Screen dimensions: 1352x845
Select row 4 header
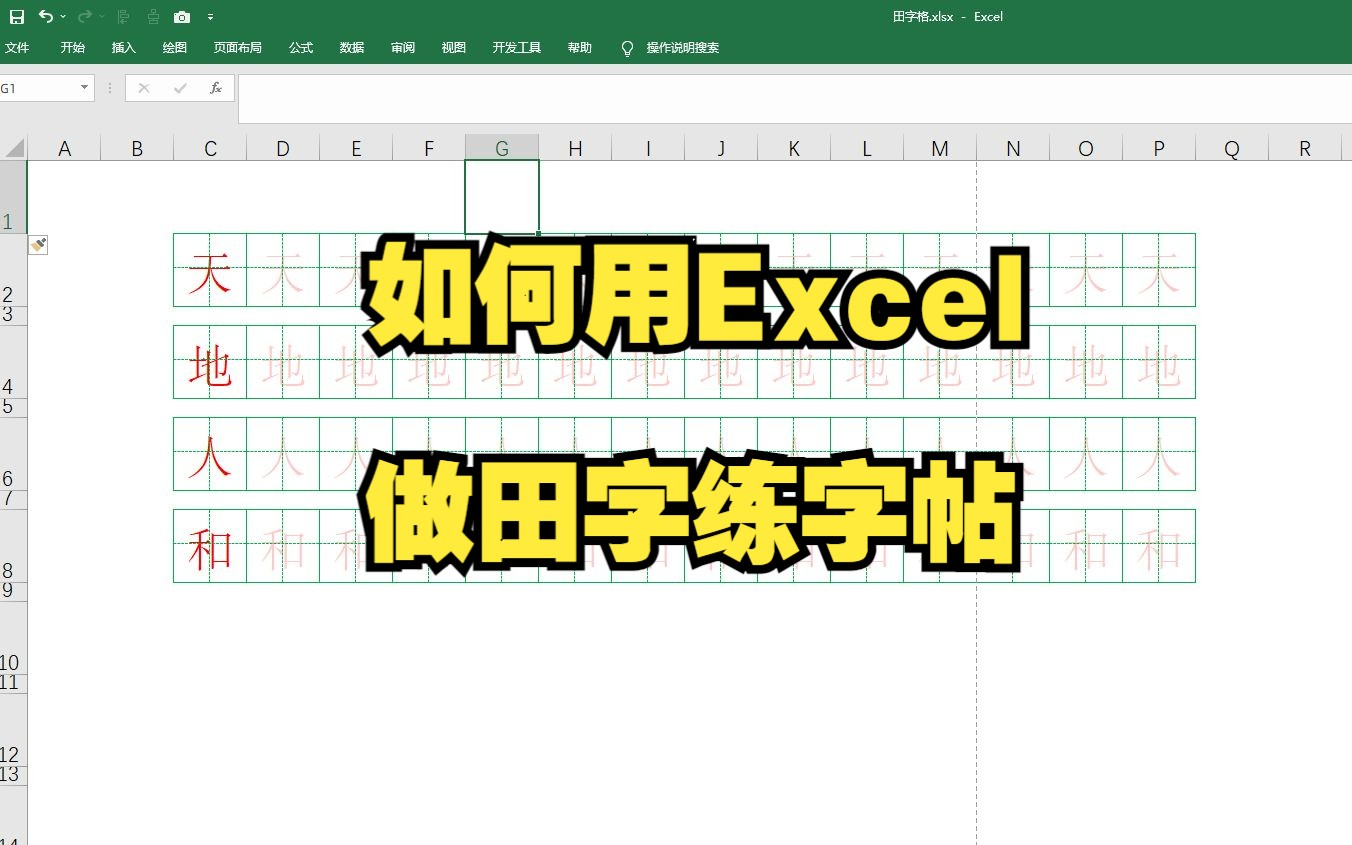pyautogui.click(x=13, y=362)
